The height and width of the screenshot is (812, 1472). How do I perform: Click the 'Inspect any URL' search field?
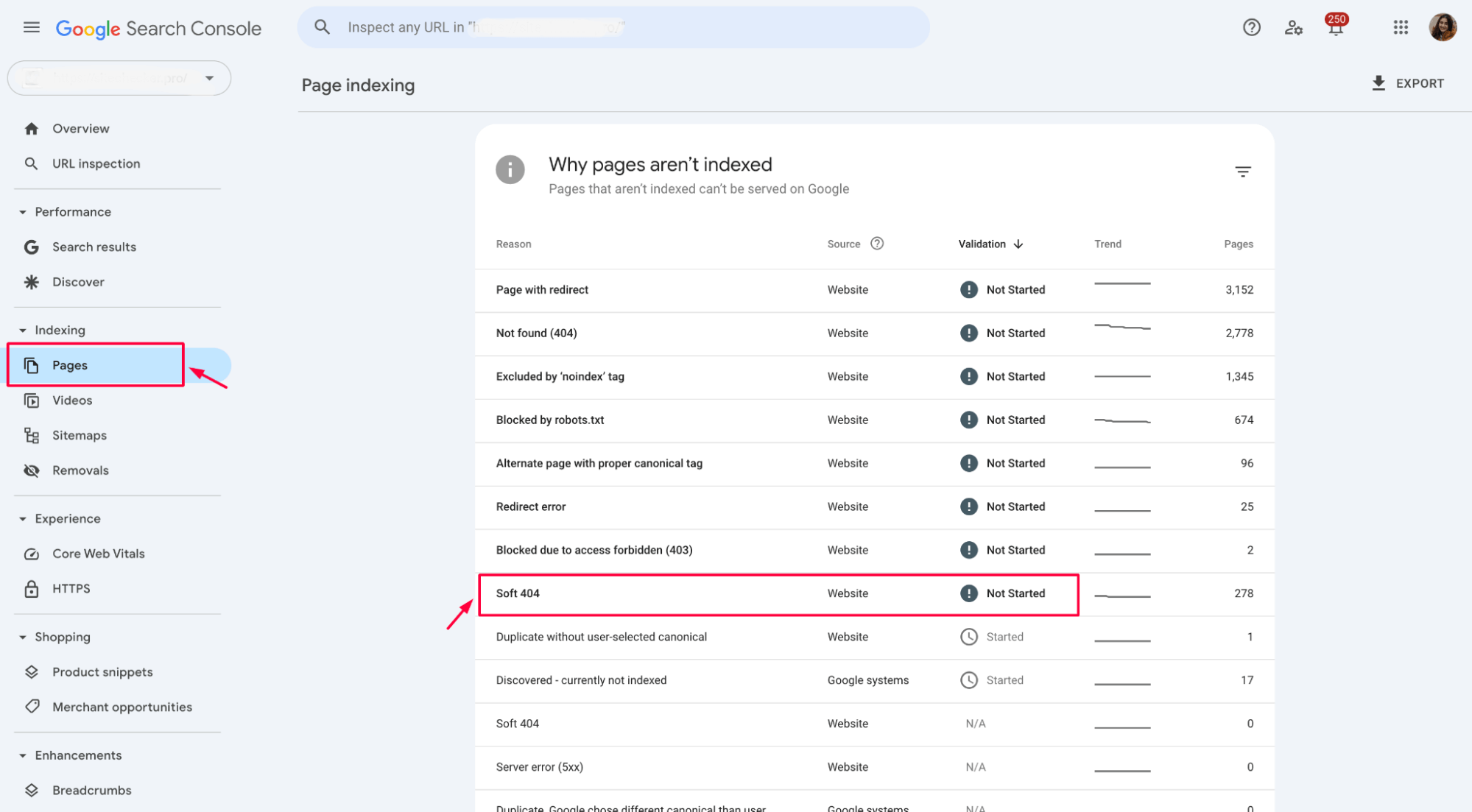tap(613, 27)
